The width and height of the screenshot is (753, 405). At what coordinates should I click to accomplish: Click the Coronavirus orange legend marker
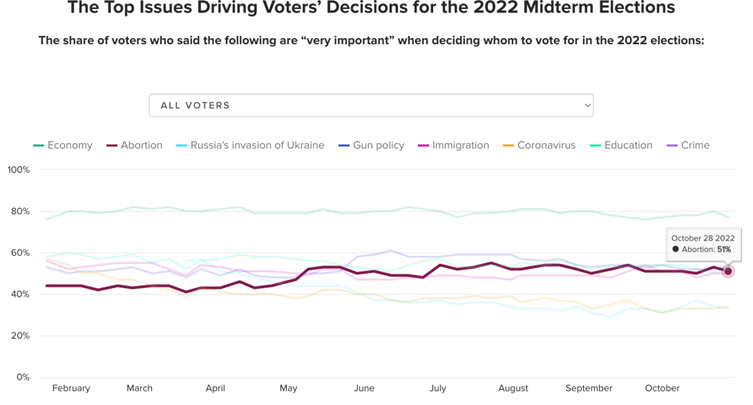click(508, 146)
